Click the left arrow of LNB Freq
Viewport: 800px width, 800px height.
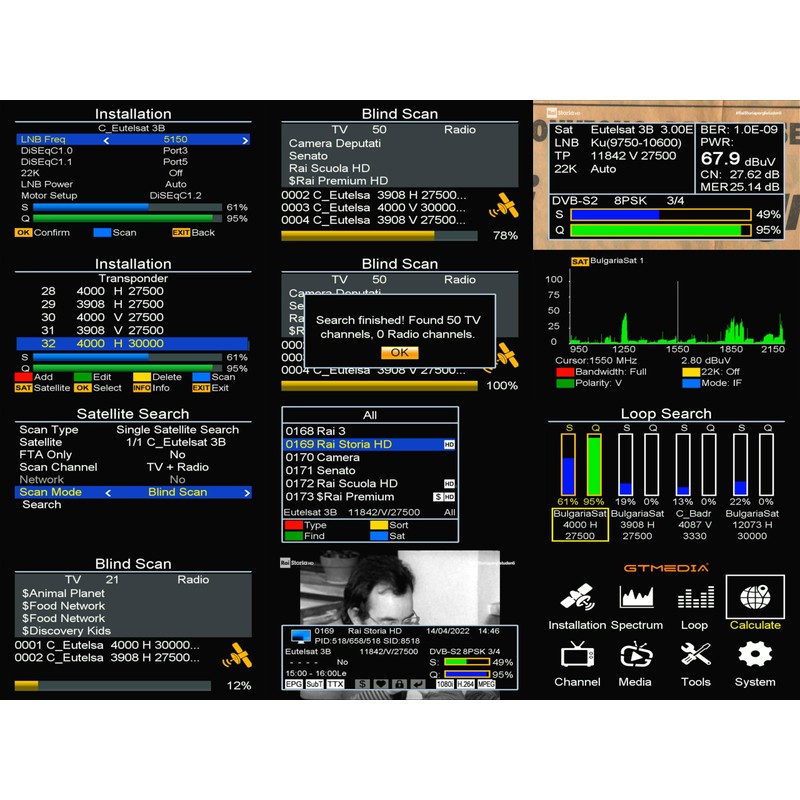[x=106, y=140]
